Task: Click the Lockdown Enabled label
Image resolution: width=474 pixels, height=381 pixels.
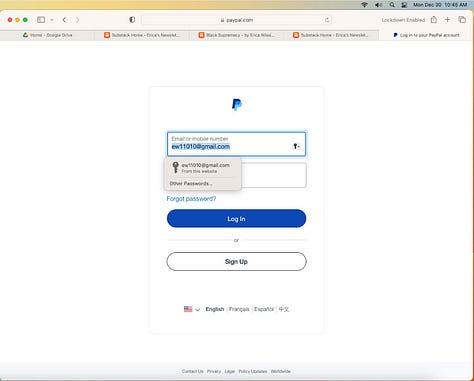Action: coord(403,20)
